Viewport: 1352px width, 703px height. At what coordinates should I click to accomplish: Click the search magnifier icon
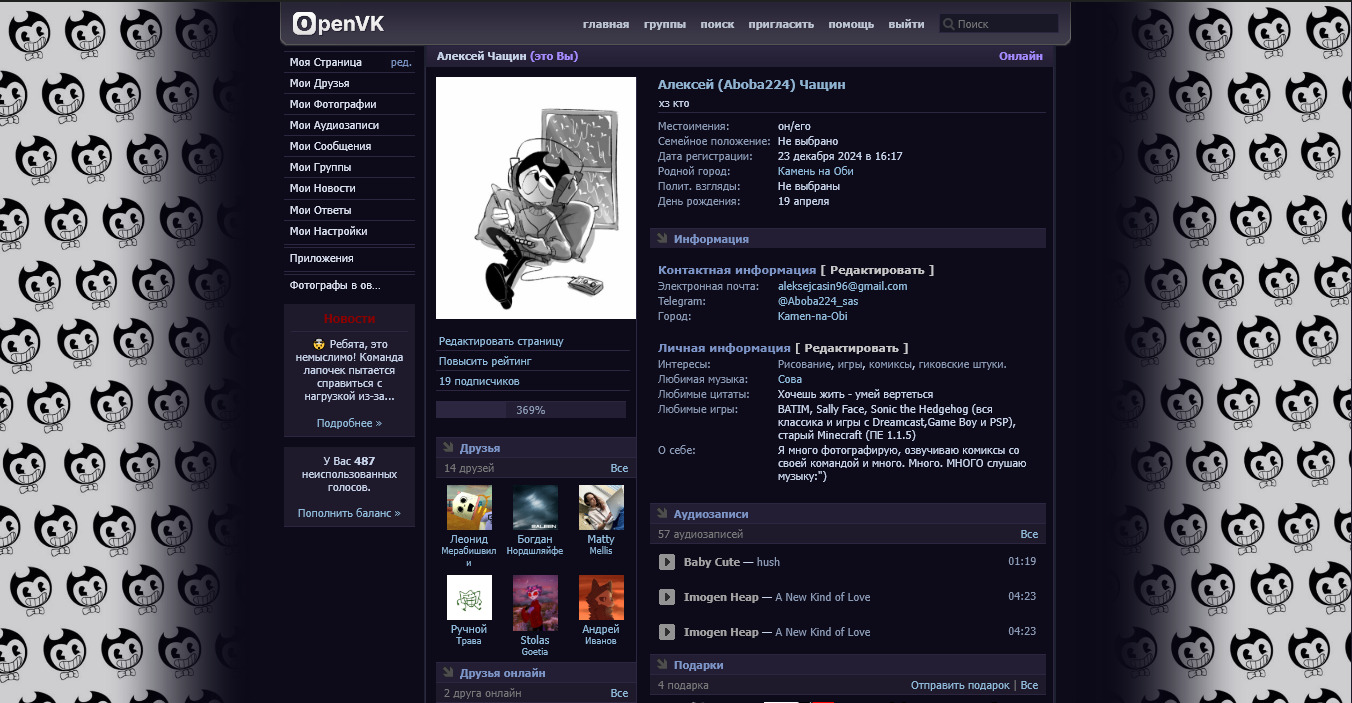[x=948, y=24]
